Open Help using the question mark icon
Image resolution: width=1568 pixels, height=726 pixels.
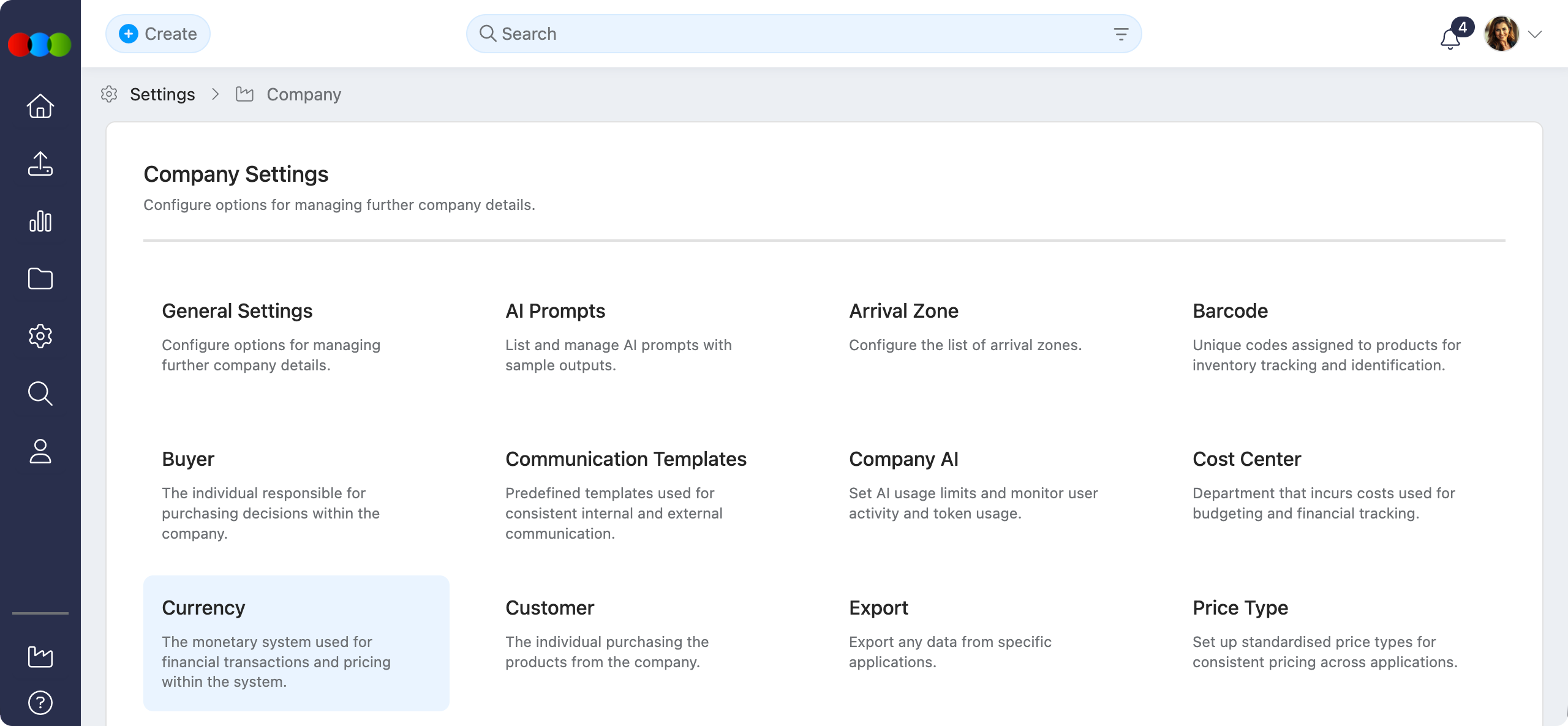39,702
